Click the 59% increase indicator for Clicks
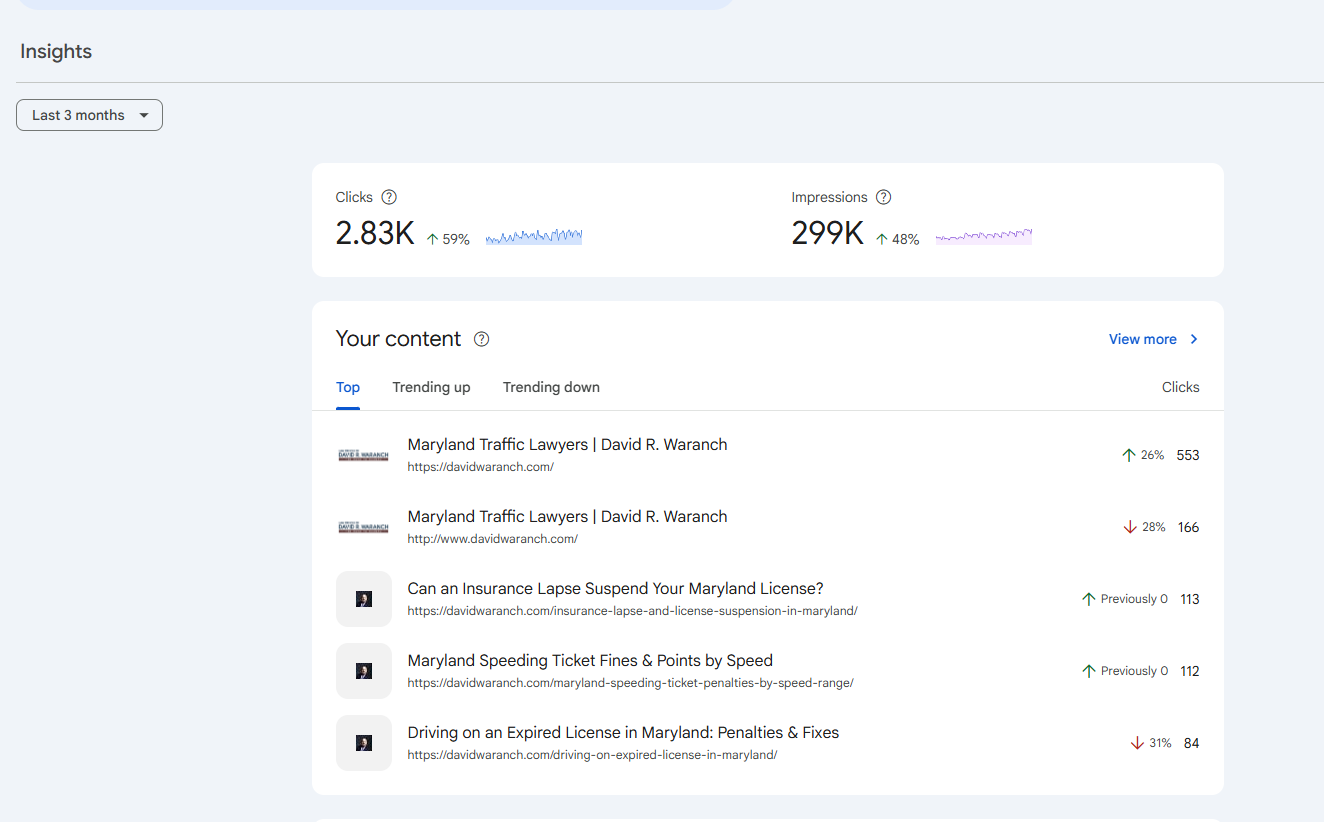Image resolution: width=1324 pixels, height=822 pixels. [x=448, y=240]
